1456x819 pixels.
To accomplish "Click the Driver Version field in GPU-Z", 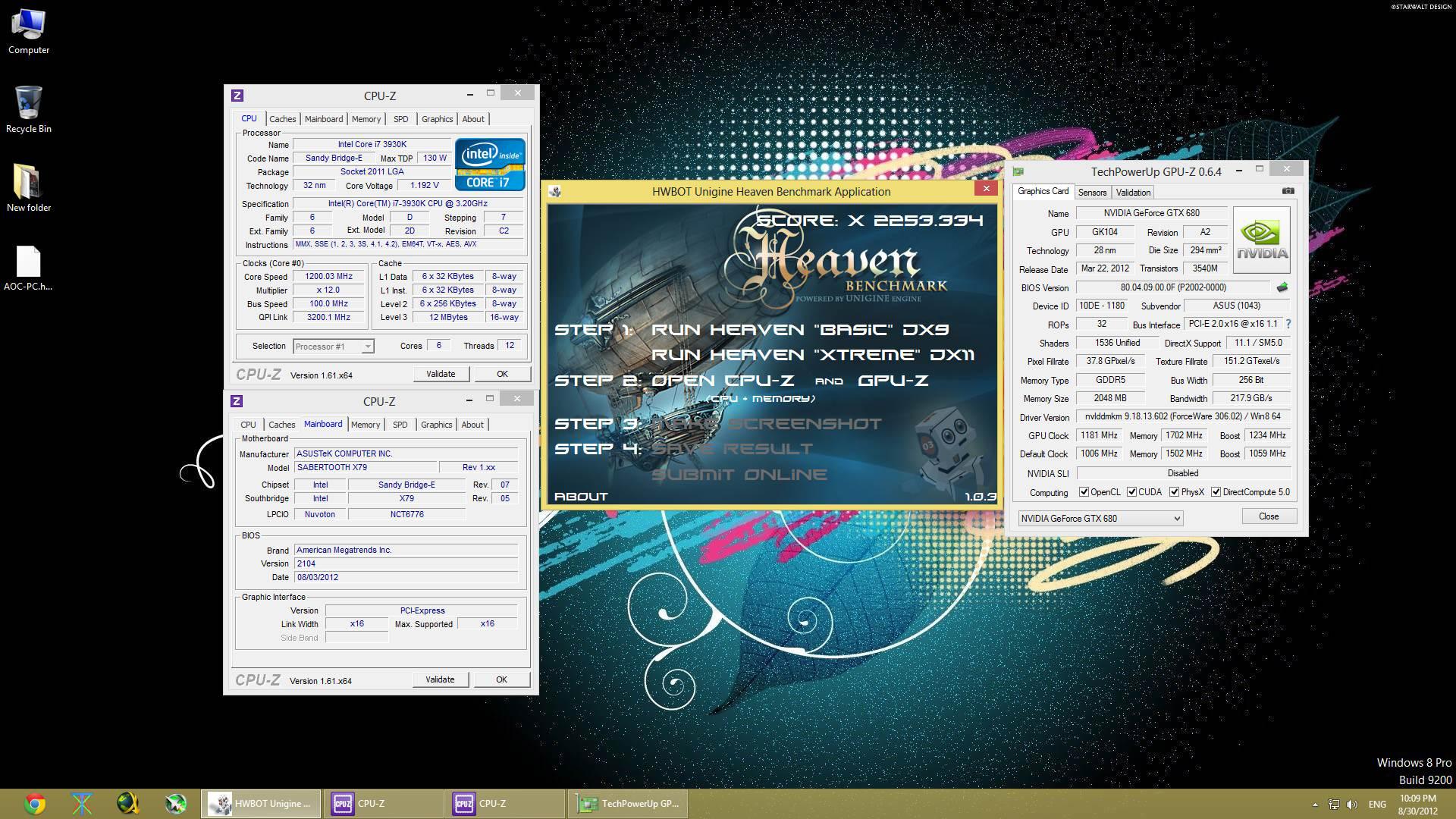I will click(1182, 417).
